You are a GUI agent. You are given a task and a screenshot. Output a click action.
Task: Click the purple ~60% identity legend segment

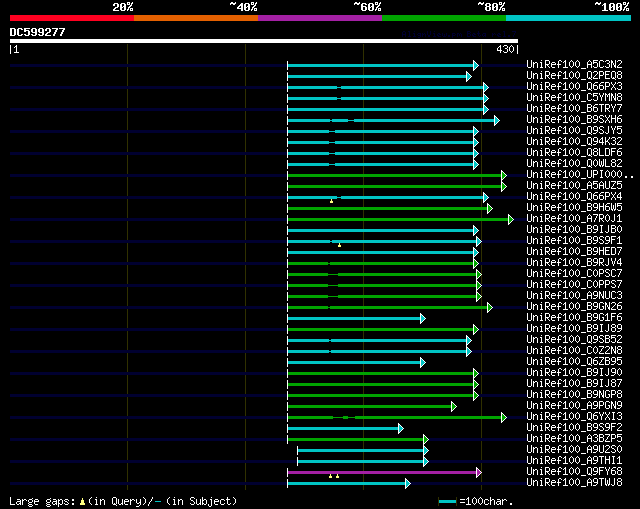tap(320, 18)
